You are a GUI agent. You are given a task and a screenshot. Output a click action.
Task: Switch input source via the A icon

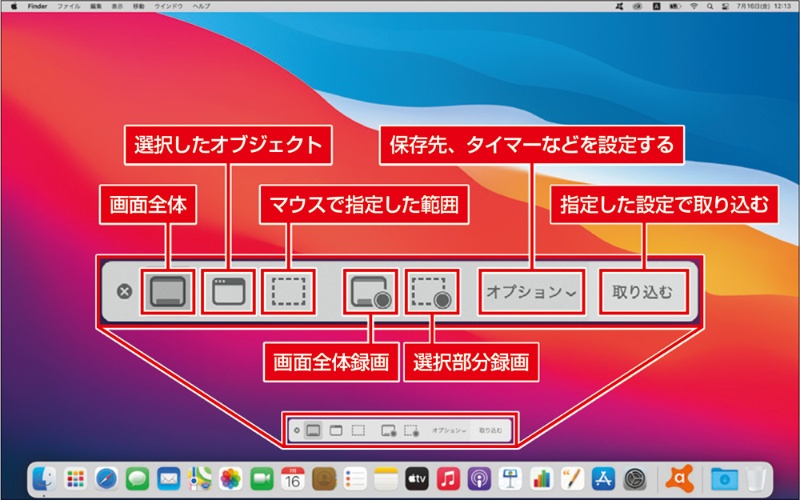[657, 6]
